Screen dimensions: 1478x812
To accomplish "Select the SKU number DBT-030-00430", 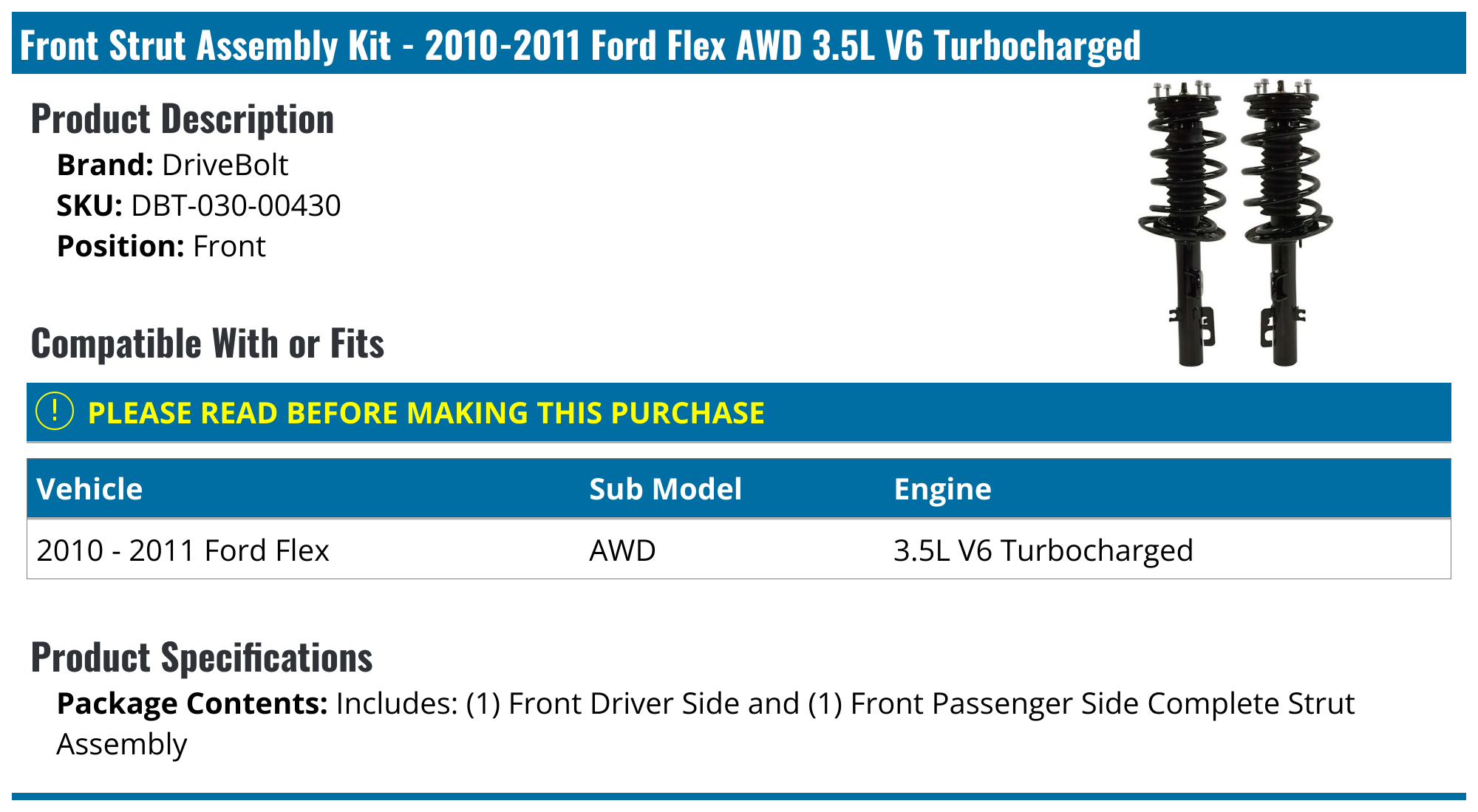I will point(236,205).
